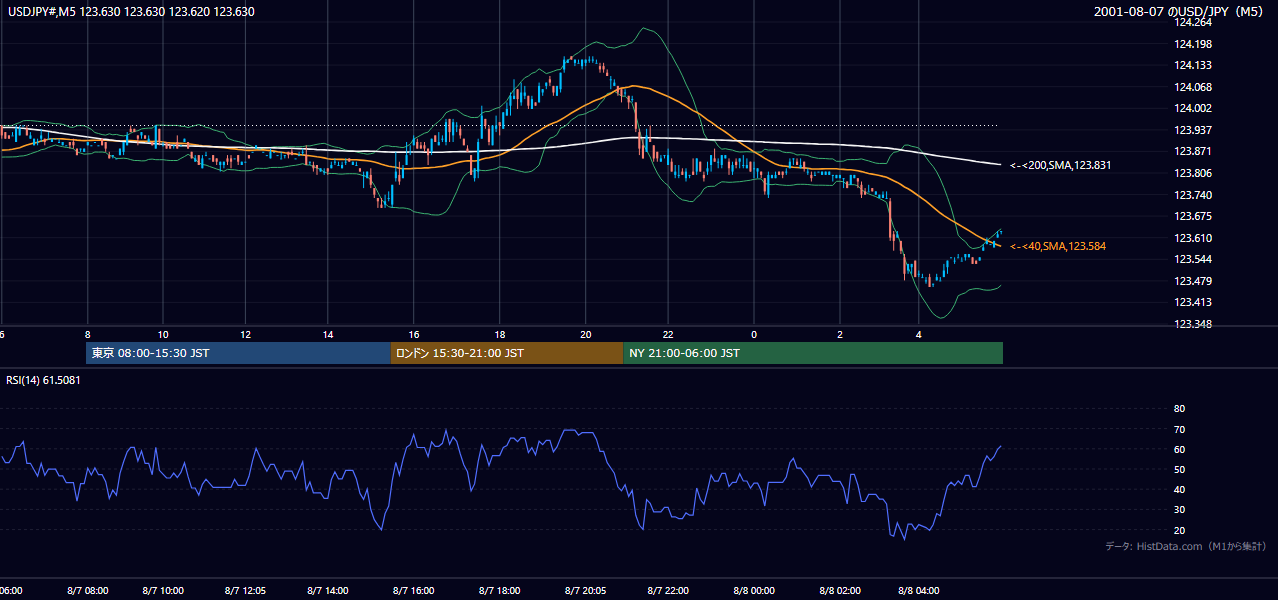Image resolution: width=1278 pixels, height=600 pixels.
Task: Click the RSI 80 level label
Action: tap(1179, 409)
